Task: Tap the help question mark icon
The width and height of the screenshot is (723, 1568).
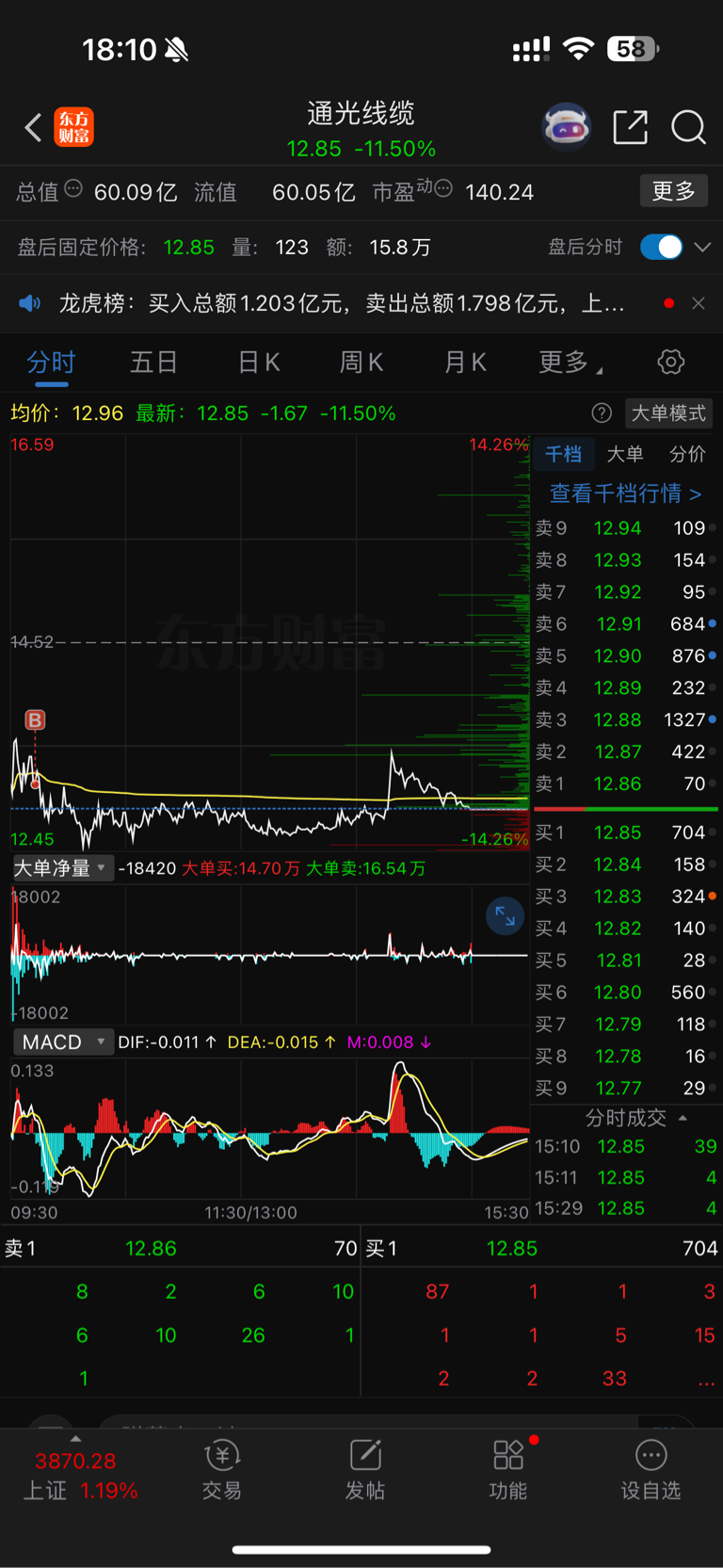Action: (602, 412)
